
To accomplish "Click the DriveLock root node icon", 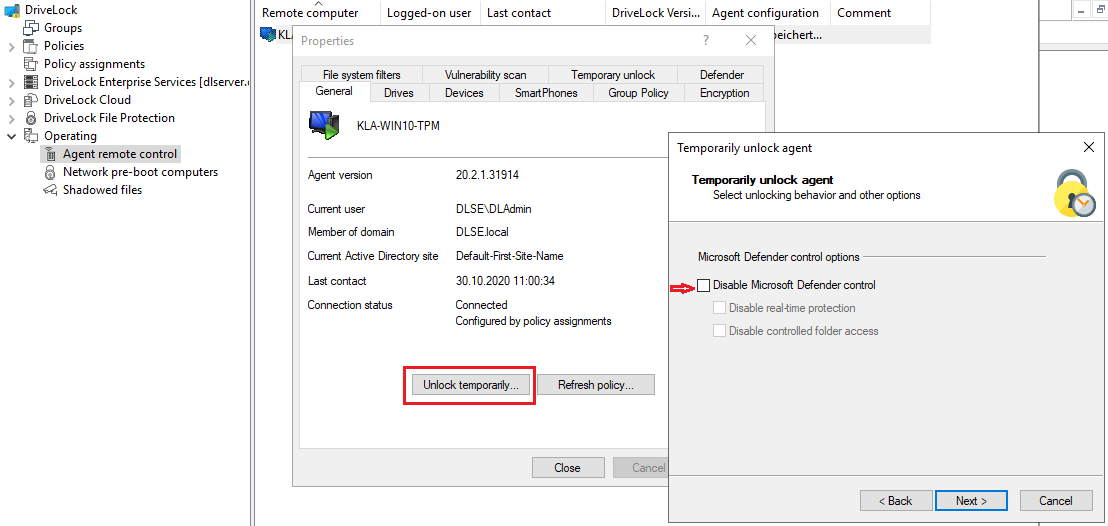I will (x=12, y=10).
